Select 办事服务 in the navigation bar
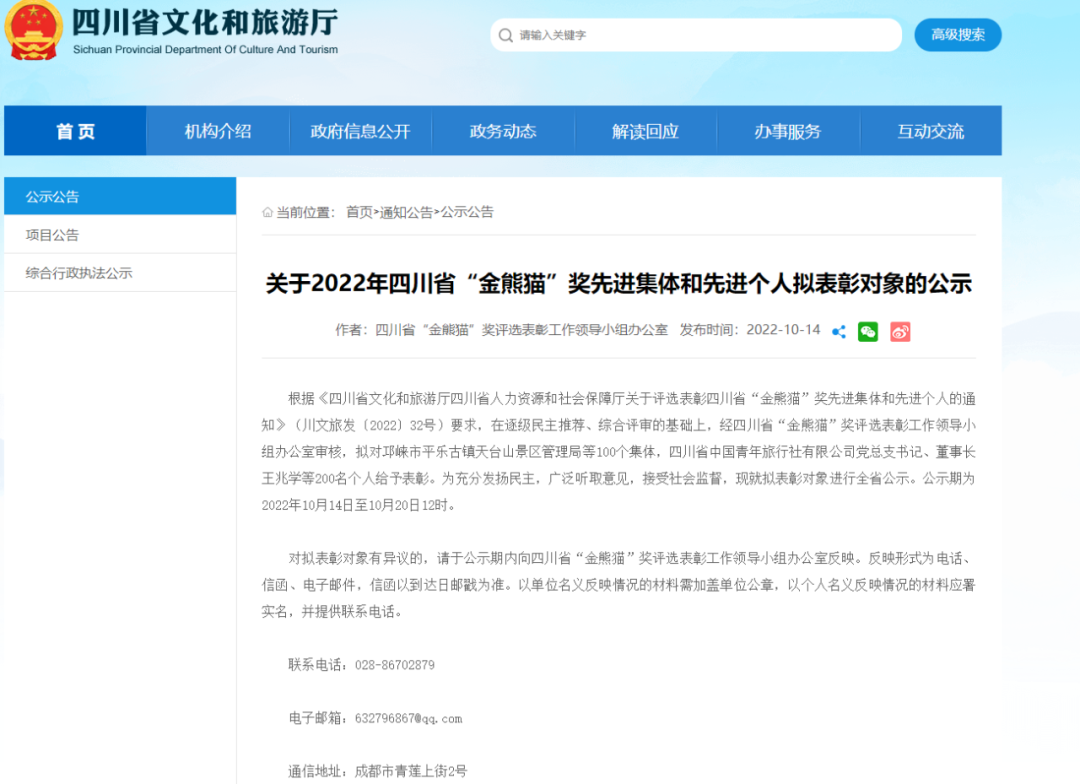The width and height of the screenshot is (1080, 784). (x=788, y=131)
